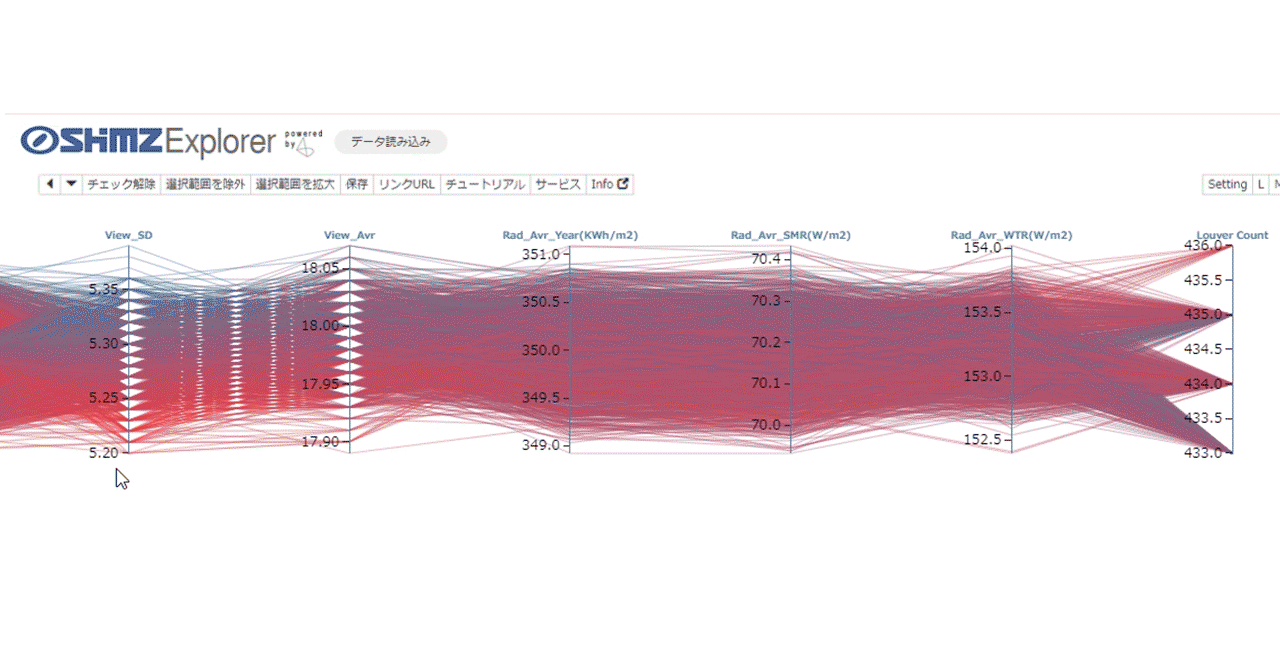This screenshot has height=650, width=1280.
Task: Click the View_SD axis label
Action: point(129,236)
